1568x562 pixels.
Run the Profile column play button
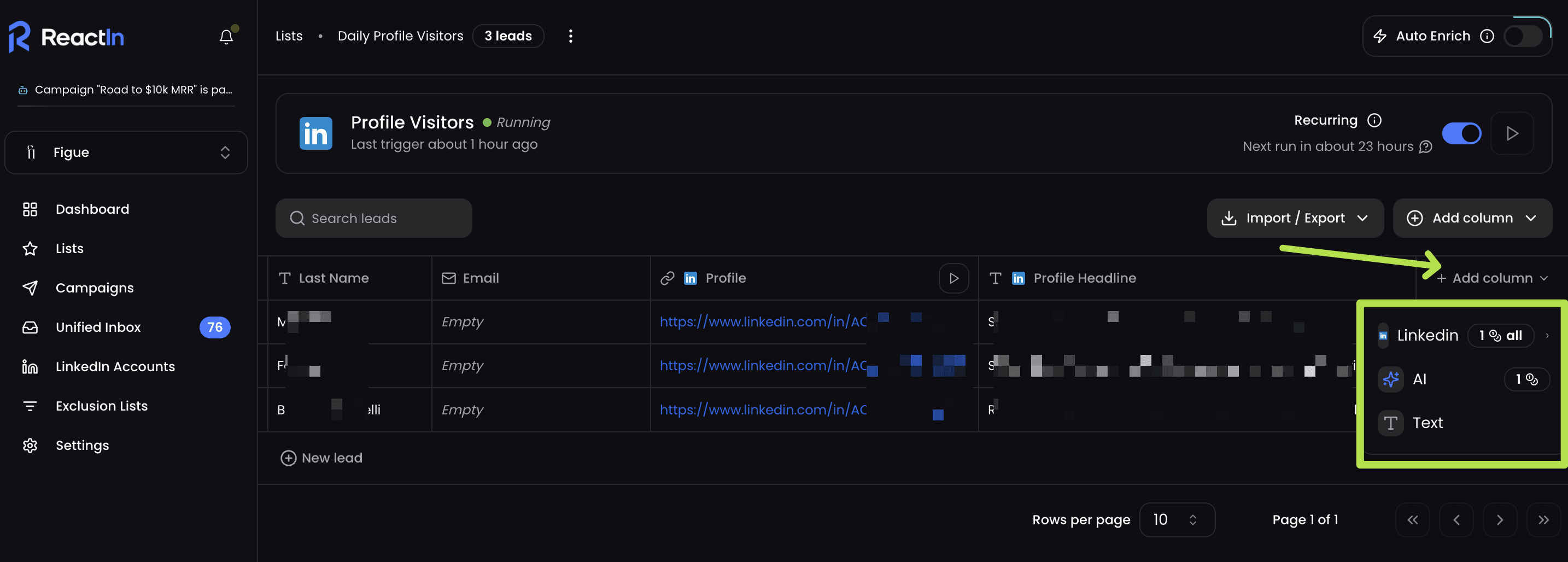(x=953, y=278)
